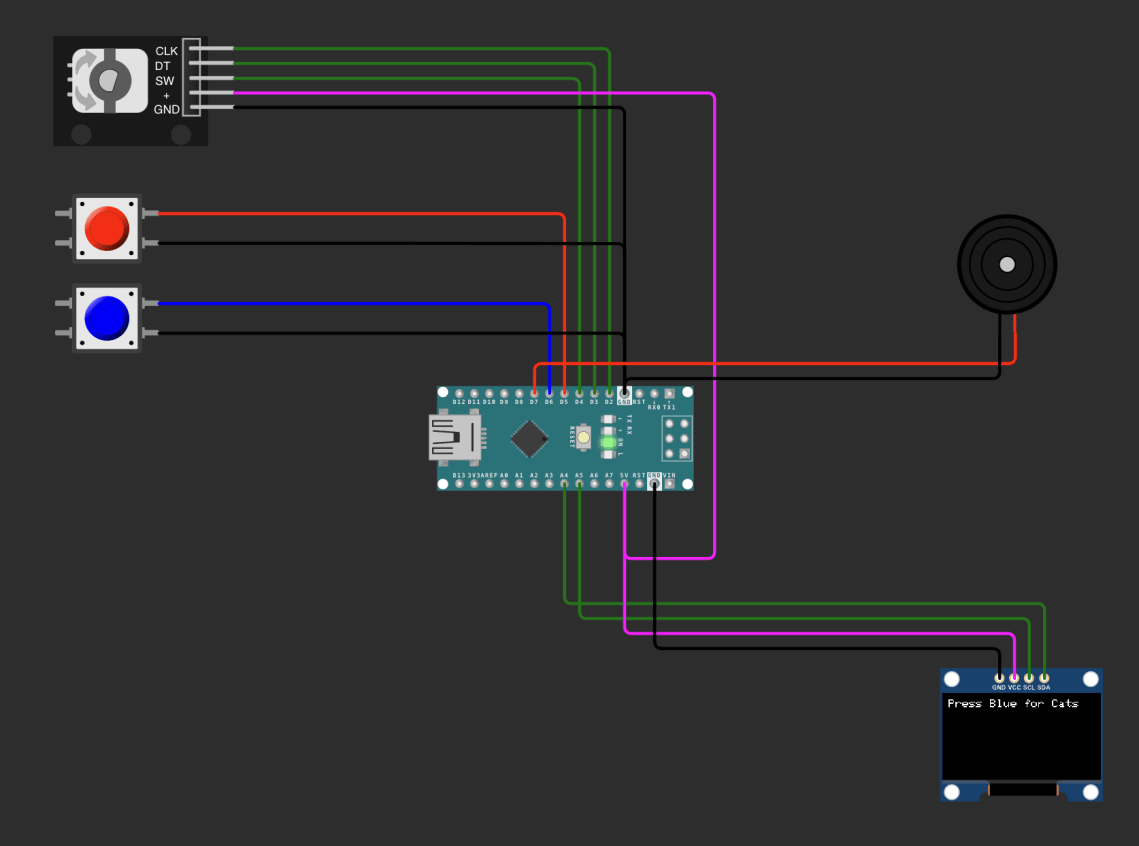1139x846 pixels.
Task: Click the rotary encoder knob
Action: pyautogui.click(x=110, y=81)
